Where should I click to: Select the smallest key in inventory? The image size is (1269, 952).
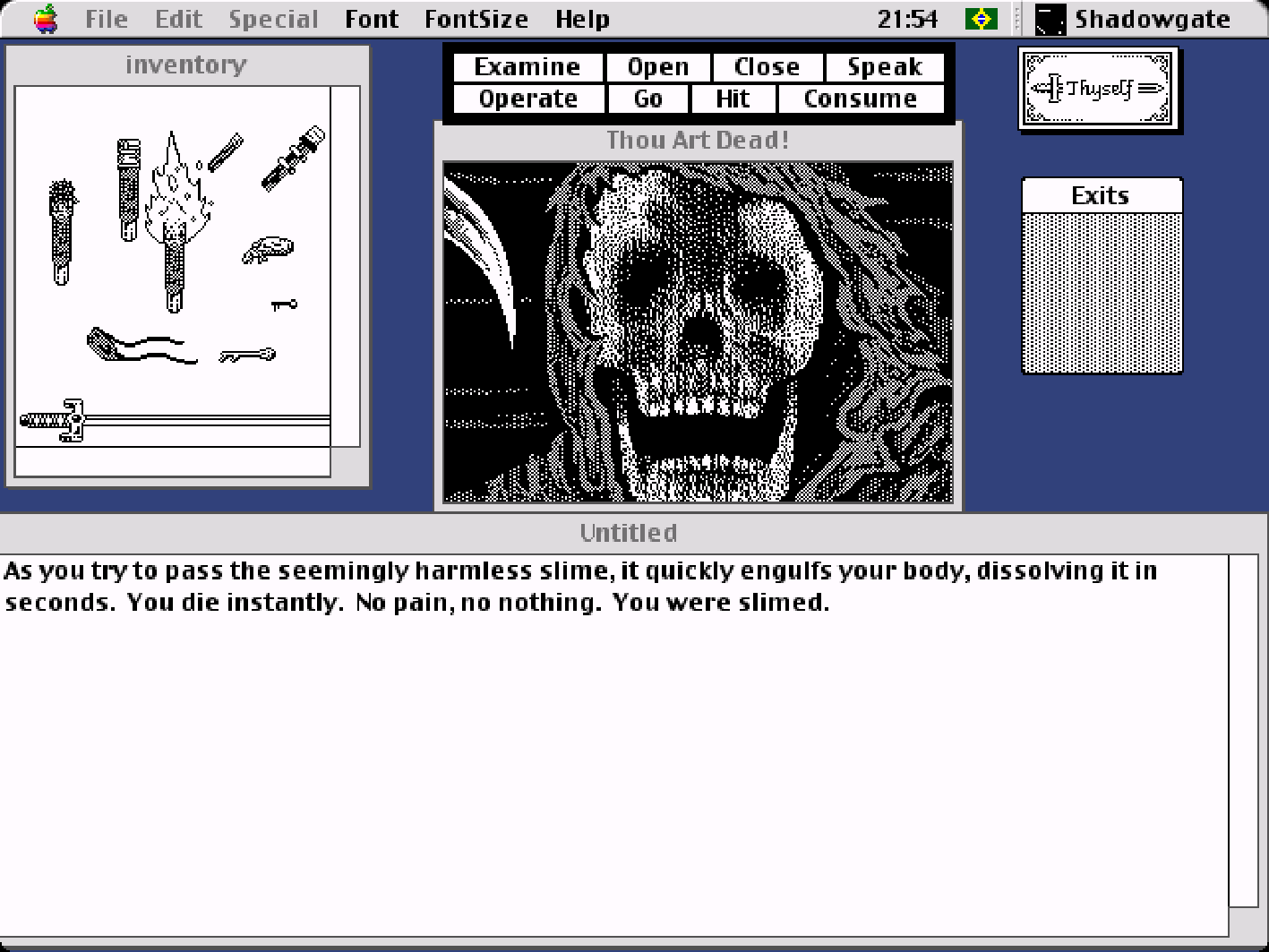[284, 305]
